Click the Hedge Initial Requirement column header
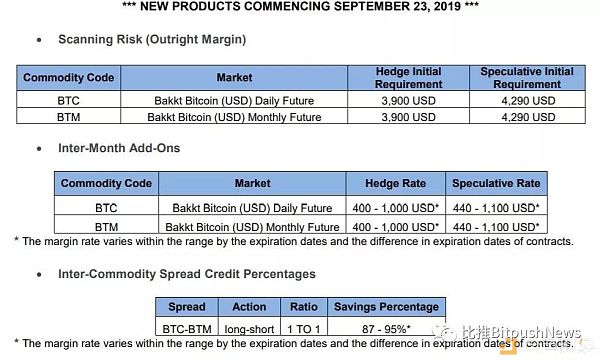The width and height of the screenshot is (600, 360). 408,78
